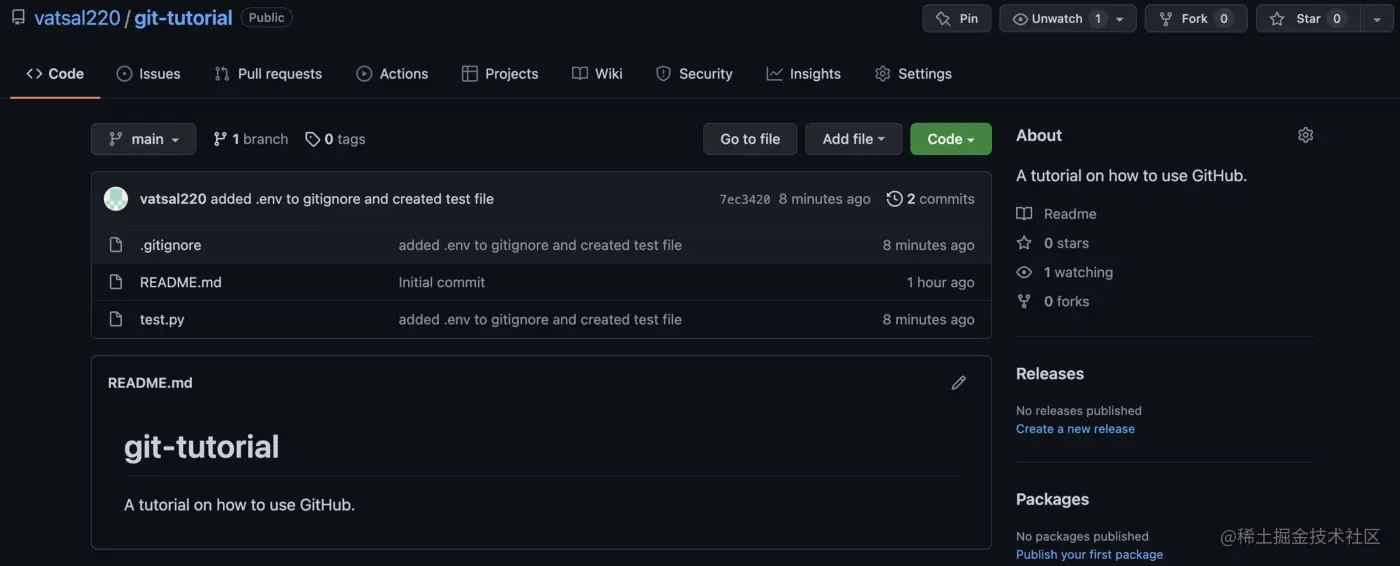View the 2 commits history link
Viewport: 1400px width, 566px height.
pyautogui.click(x=930, y=199)
